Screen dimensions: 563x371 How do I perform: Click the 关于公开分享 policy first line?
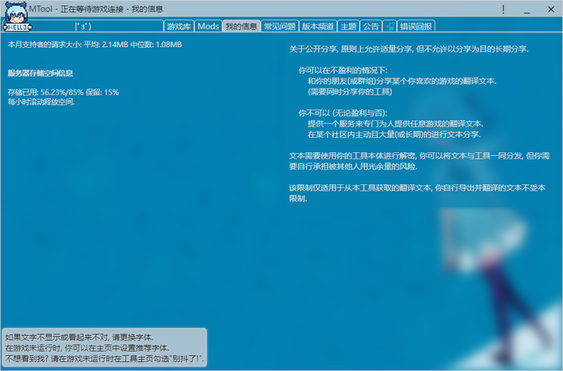409,49
